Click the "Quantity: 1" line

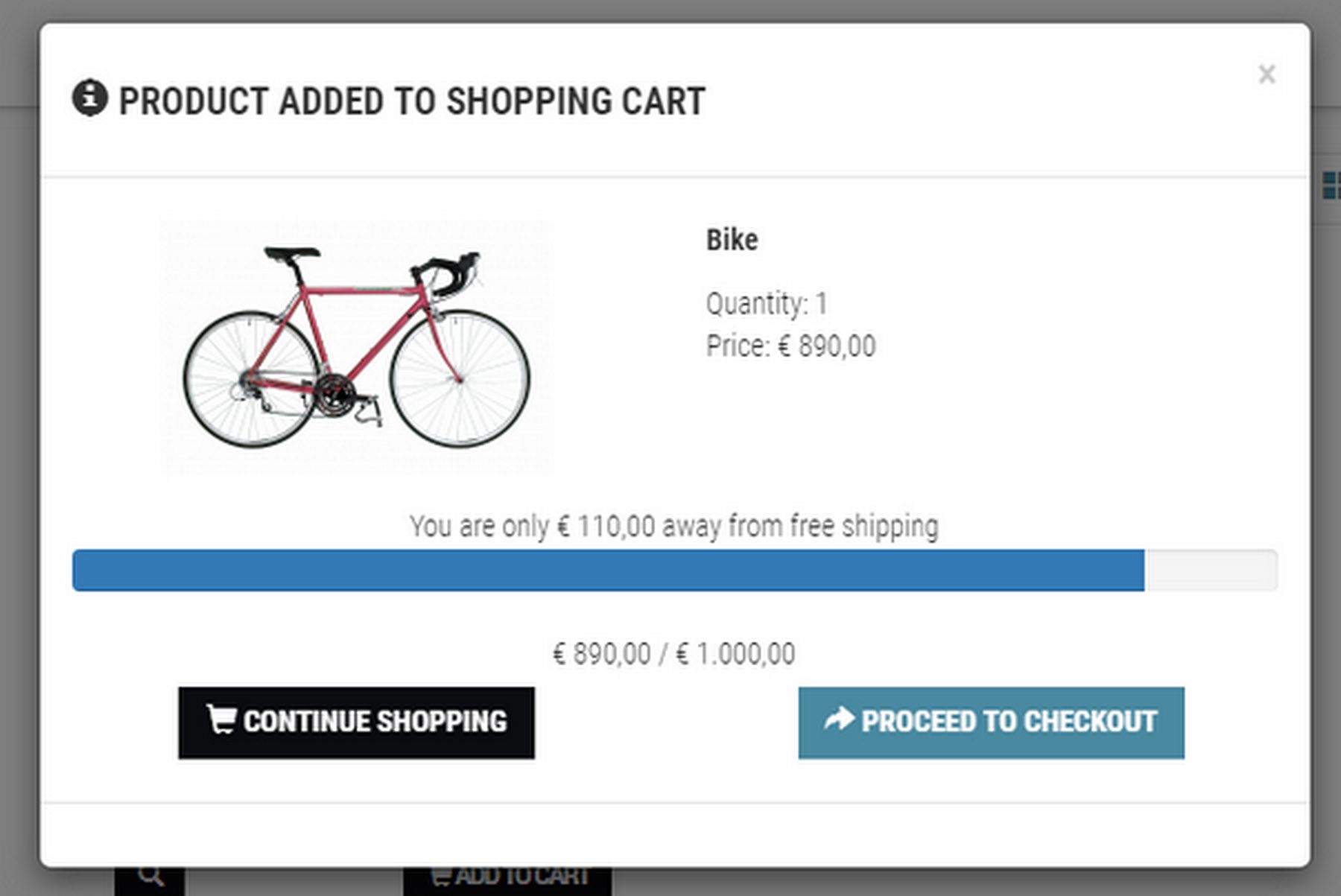766,304
